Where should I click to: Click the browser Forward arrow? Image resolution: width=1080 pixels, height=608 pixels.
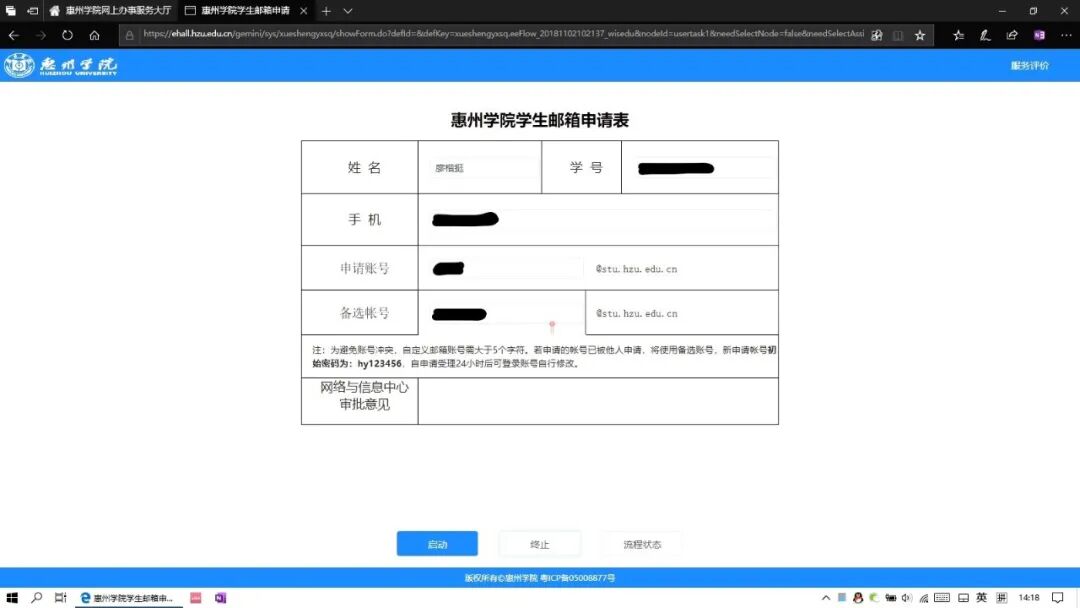pos(41,35)
